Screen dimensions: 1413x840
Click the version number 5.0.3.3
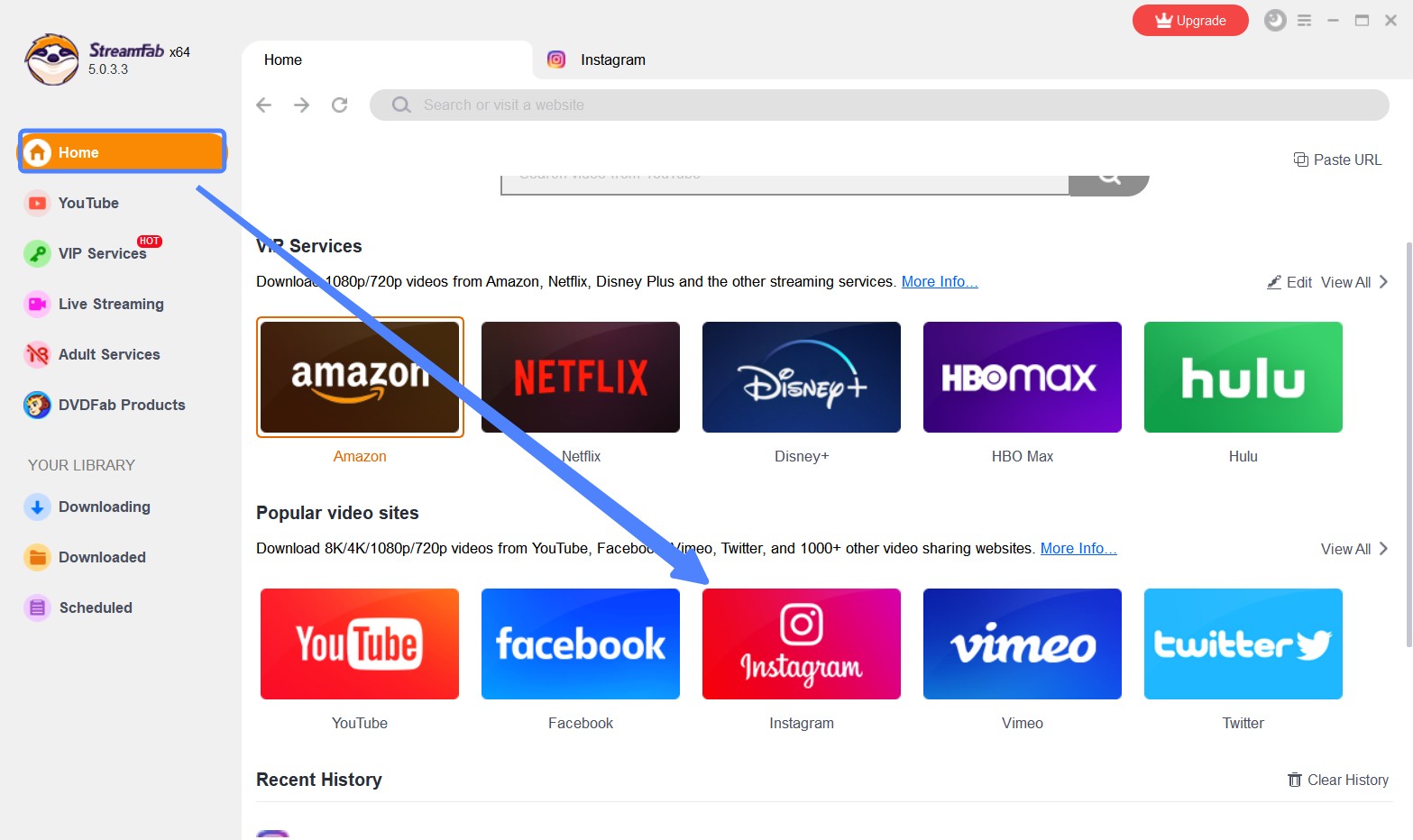pos(108,69)
